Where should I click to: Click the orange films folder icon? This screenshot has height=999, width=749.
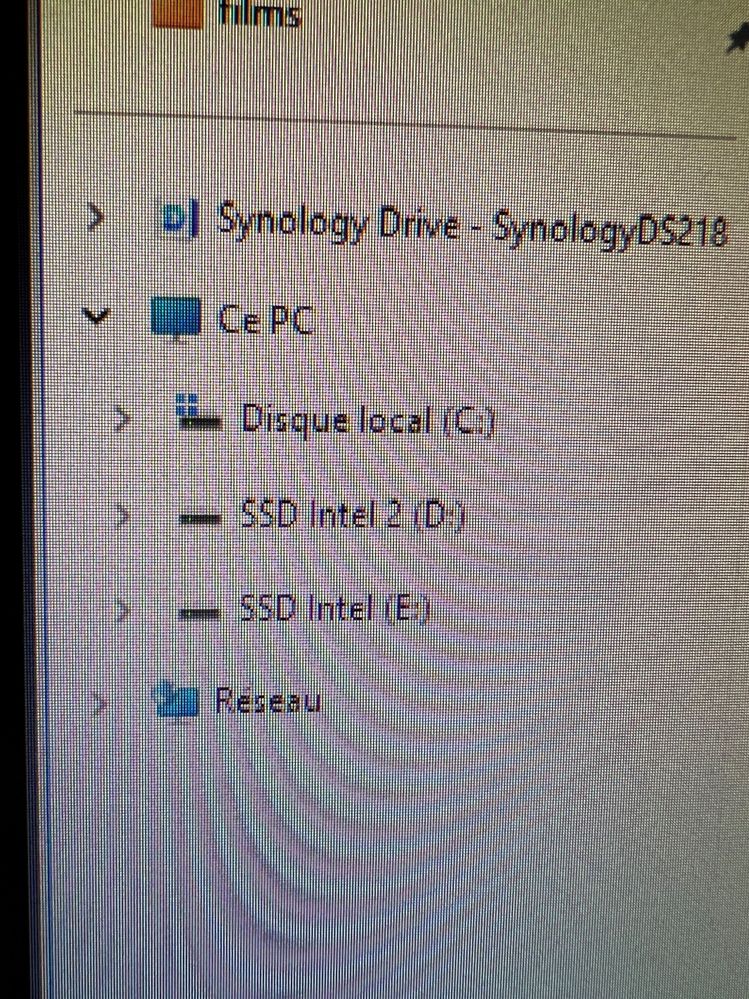click(177, 13)
